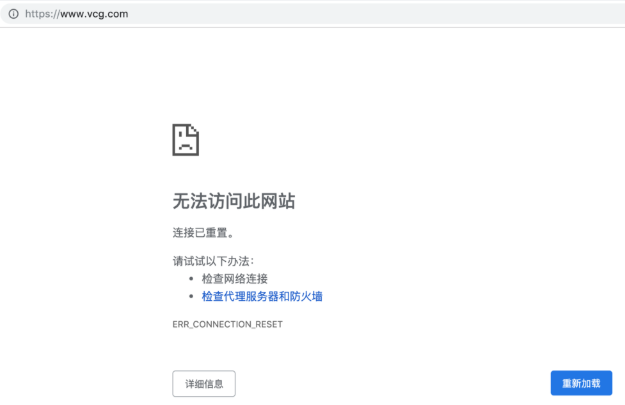Image resolution: width=625 pixels, height=405 pixels.
Task: Click the 连接已重置。 message
Action: (x=203, y=232)
